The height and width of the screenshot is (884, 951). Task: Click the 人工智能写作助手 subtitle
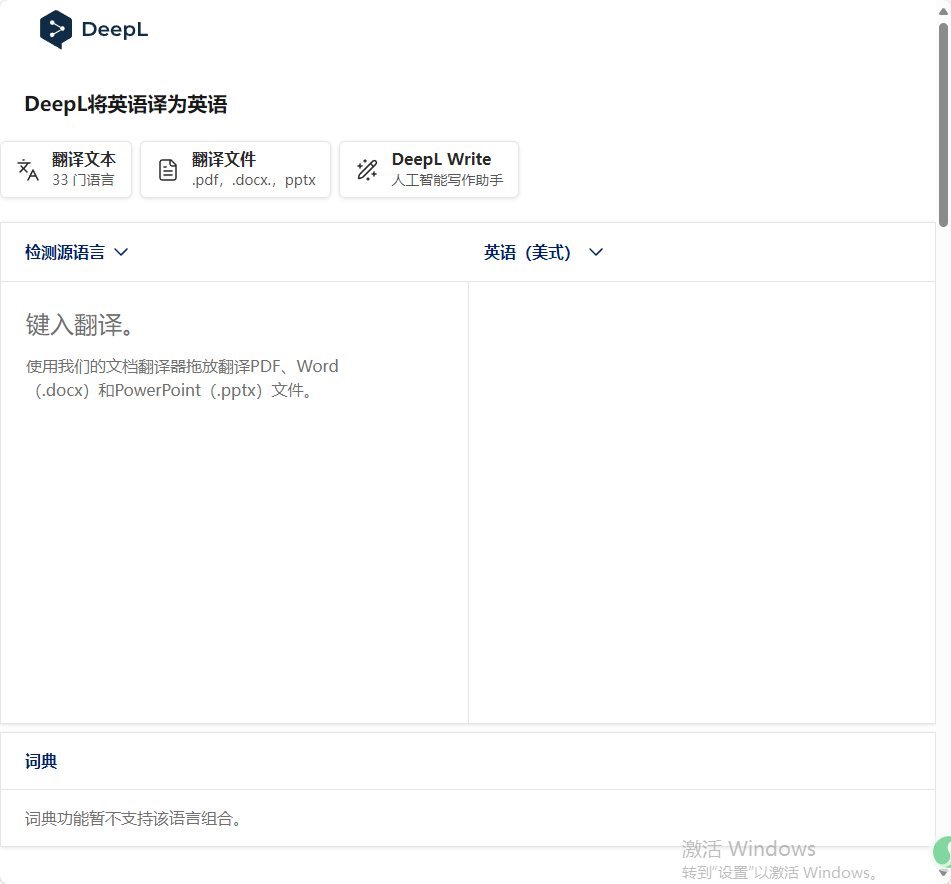(447, 180)
